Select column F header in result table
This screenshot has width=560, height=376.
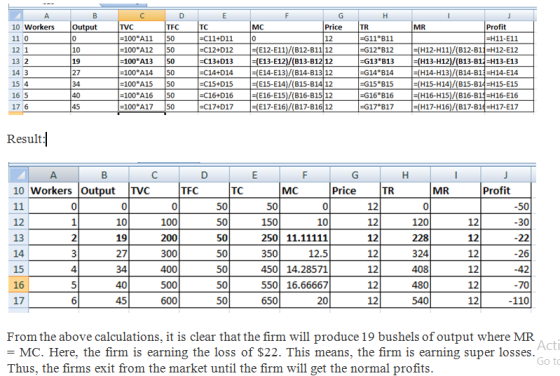pyautogui.click(x=305, y=175)
